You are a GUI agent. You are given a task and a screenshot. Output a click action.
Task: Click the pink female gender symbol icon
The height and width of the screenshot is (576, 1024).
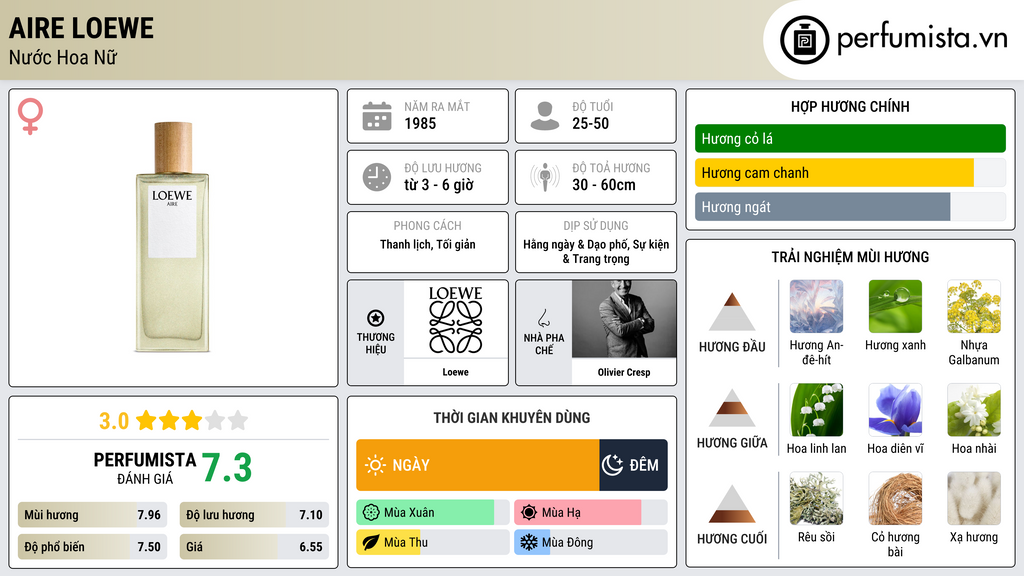click(30, 116)
